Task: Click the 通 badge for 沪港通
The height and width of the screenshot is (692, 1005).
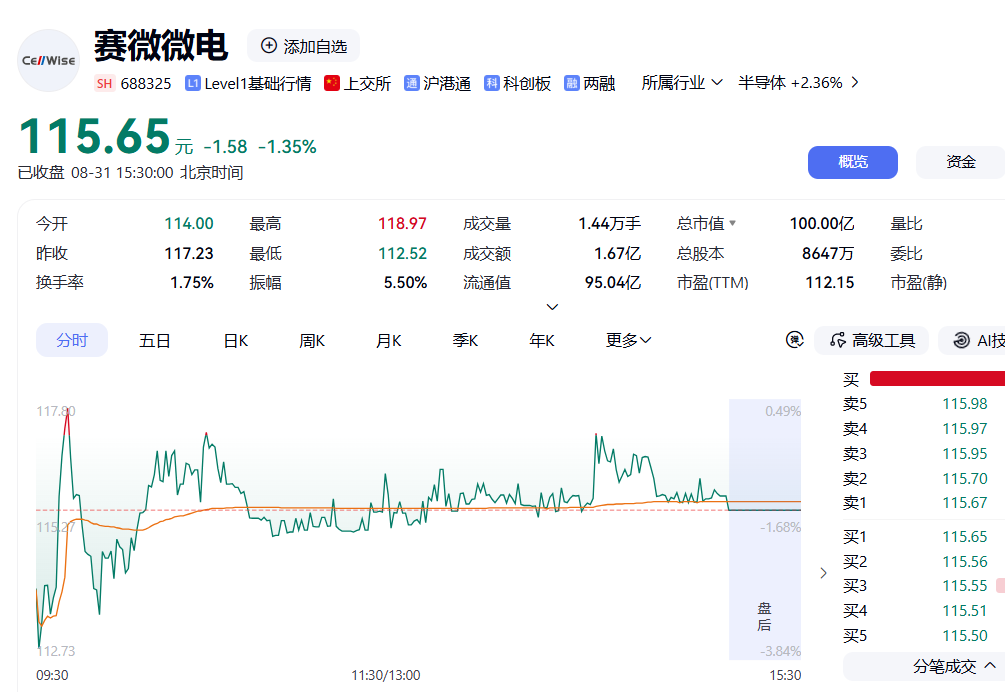Action: pyautogui.click(x=411, y=83)
